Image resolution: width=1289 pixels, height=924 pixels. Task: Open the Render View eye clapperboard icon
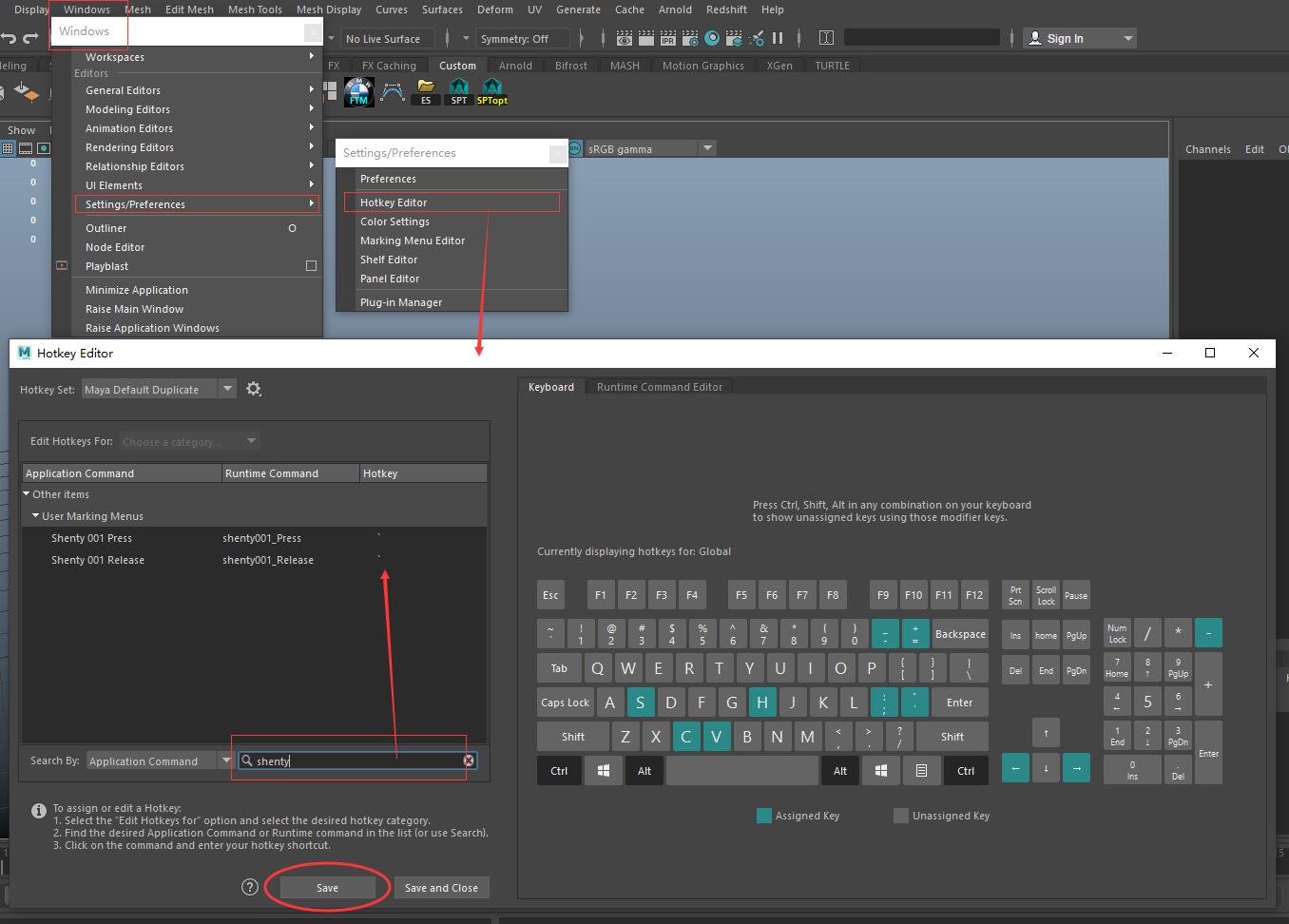pyautogui.click(x=624, y=39)
